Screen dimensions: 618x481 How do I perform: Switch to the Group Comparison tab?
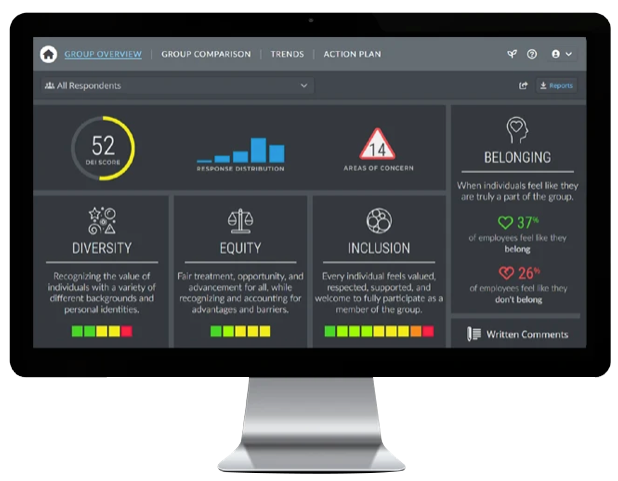pyautogui.click(x=206, y=54)
